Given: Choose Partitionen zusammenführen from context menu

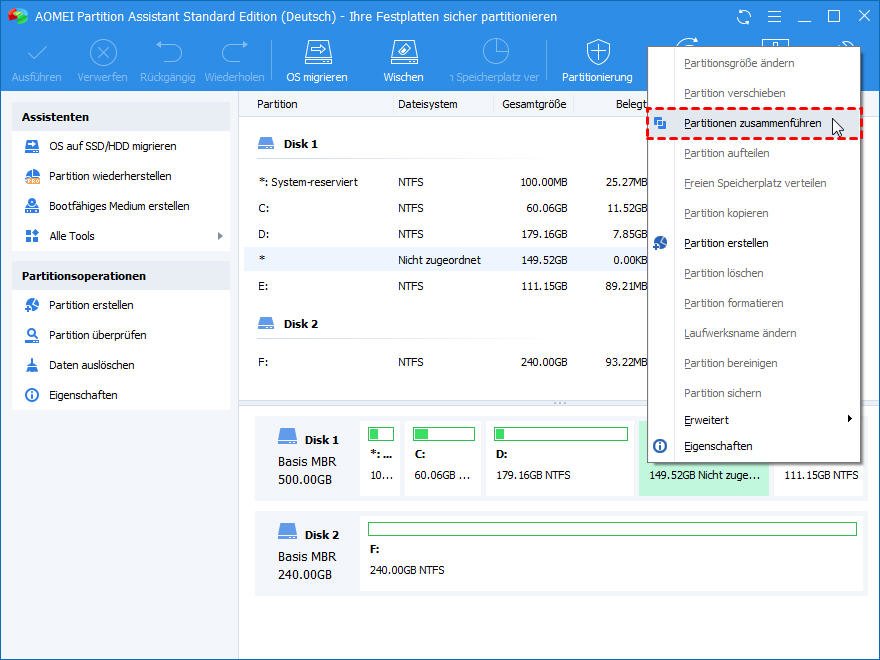Looking at the screenshot, I should (x=752, y=123).
